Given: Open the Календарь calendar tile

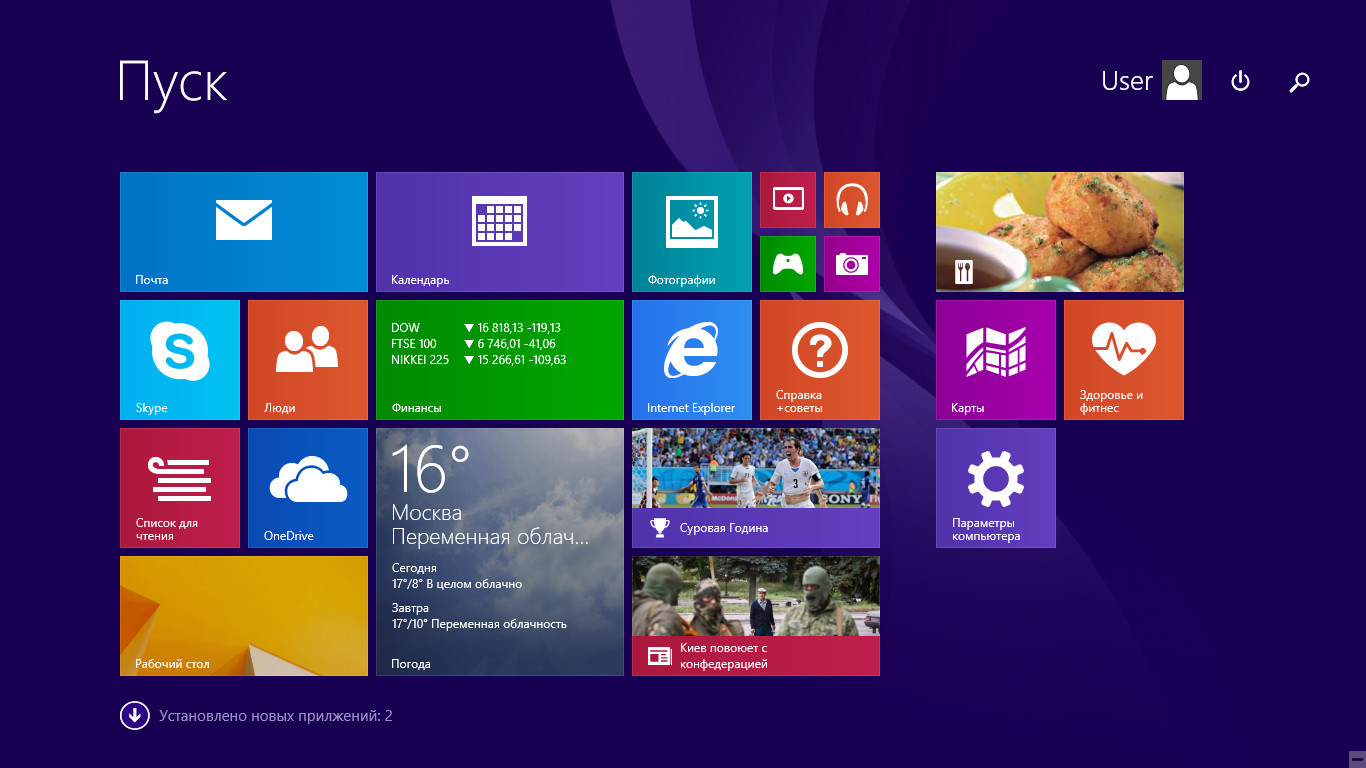Looking at the screenshot, I should tap(499, 231).
